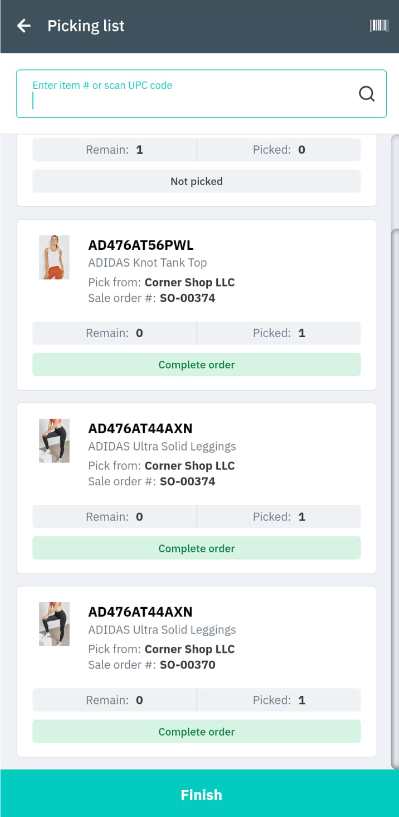The height and width of the screenshot is (817, 399).
Task: Open the leggings thumbnail for order SO-00370
Action: click(54, 624)
